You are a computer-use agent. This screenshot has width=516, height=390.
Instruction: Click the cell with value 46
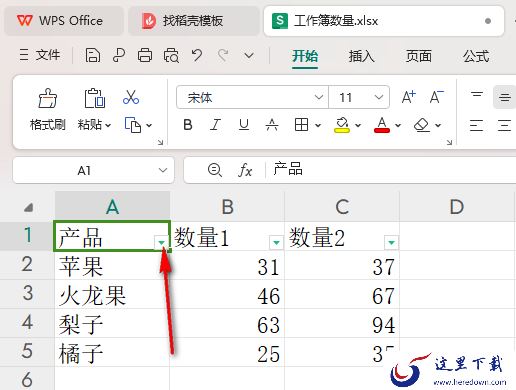(x=227, y=294)
